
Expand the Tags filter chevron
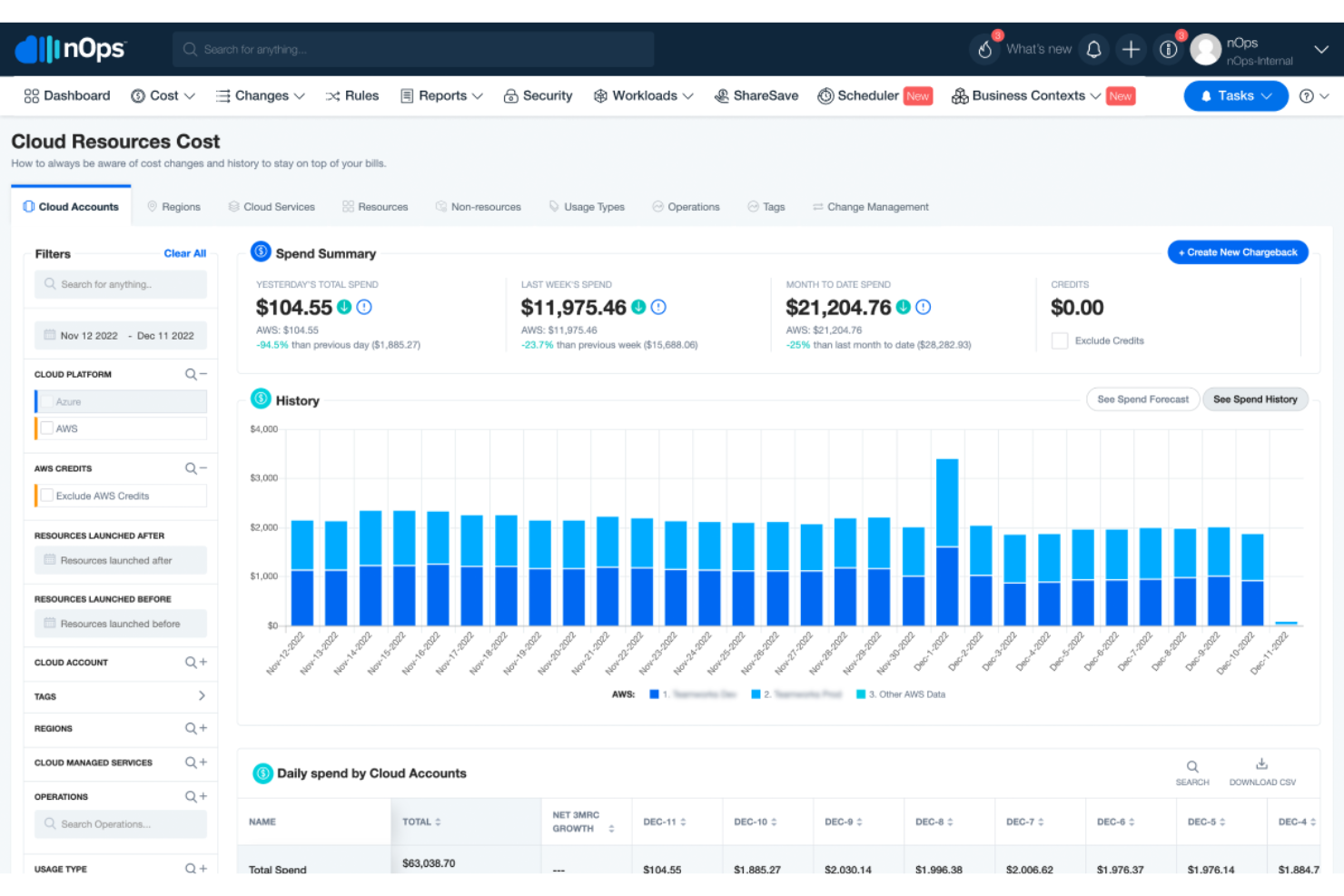202,696
